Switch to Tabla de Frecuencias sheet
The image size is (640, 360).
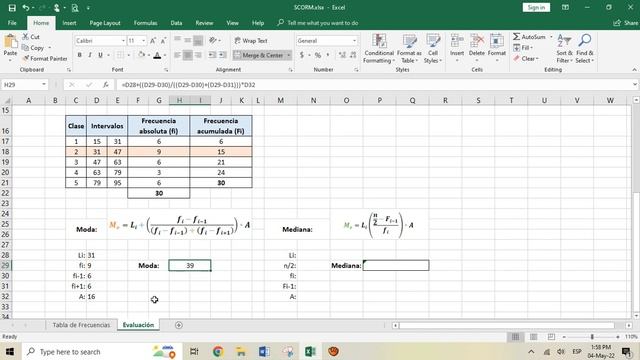coord(81,325)
